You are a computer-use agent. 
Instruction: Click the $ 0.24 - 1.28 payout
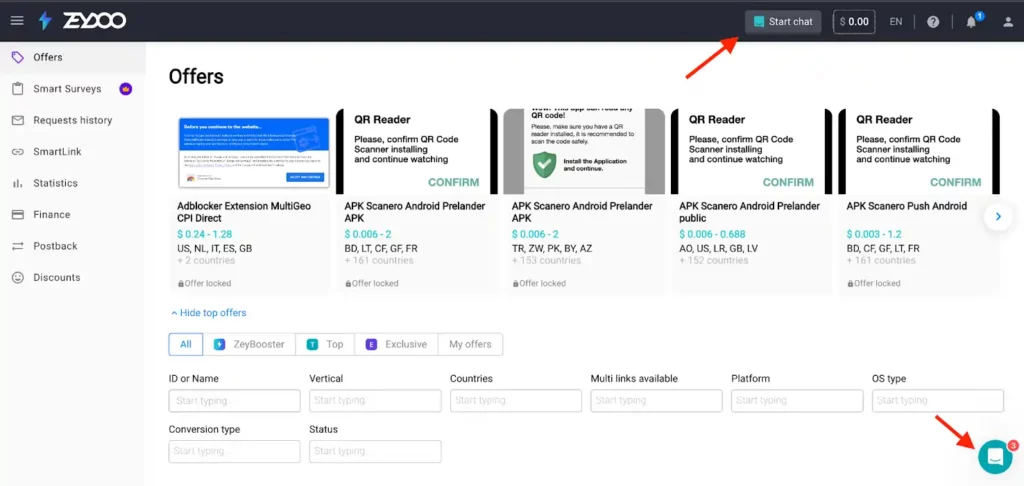[204, 234]
